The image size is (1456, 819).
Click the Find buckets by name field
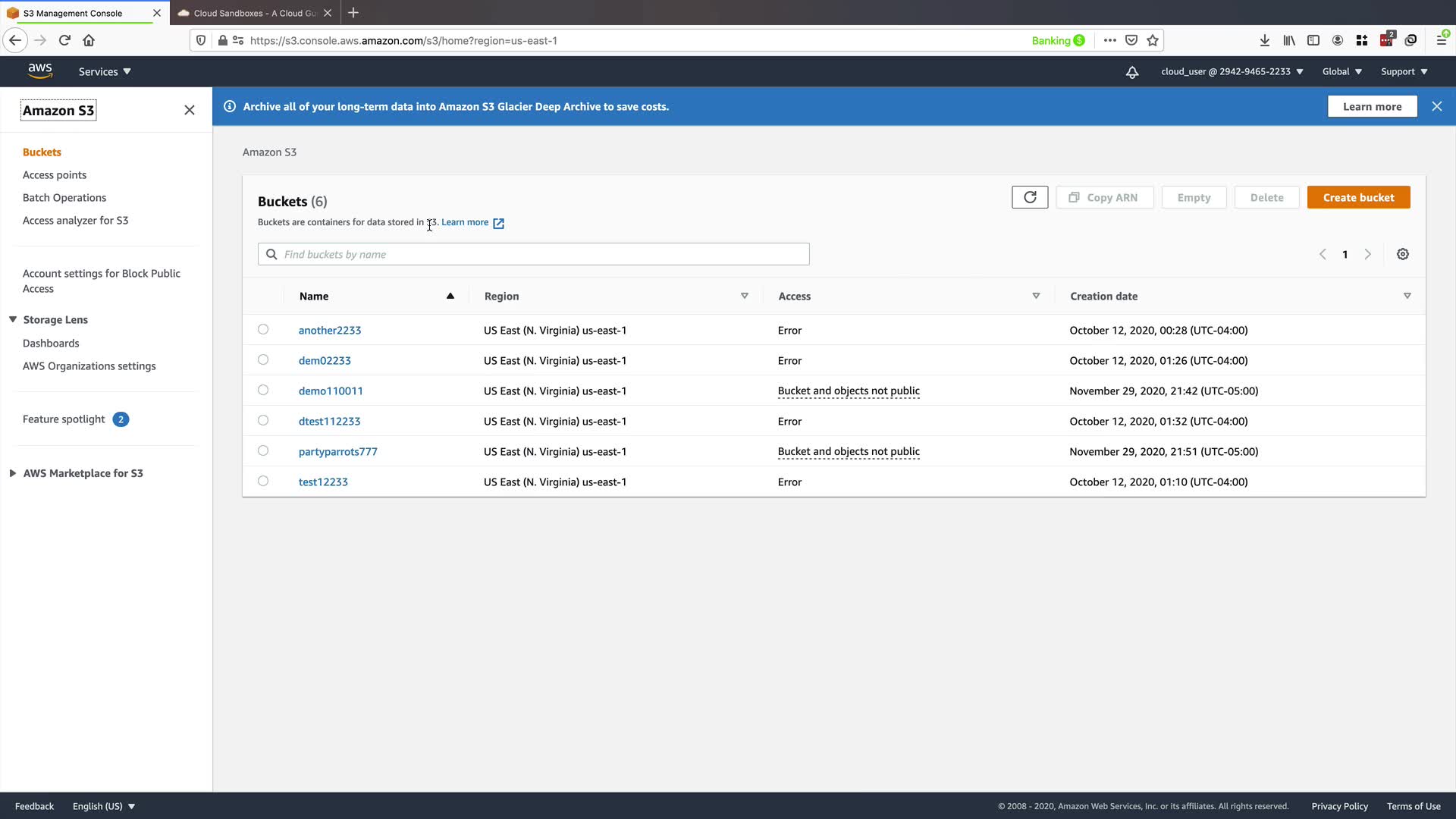pos(534,255)
